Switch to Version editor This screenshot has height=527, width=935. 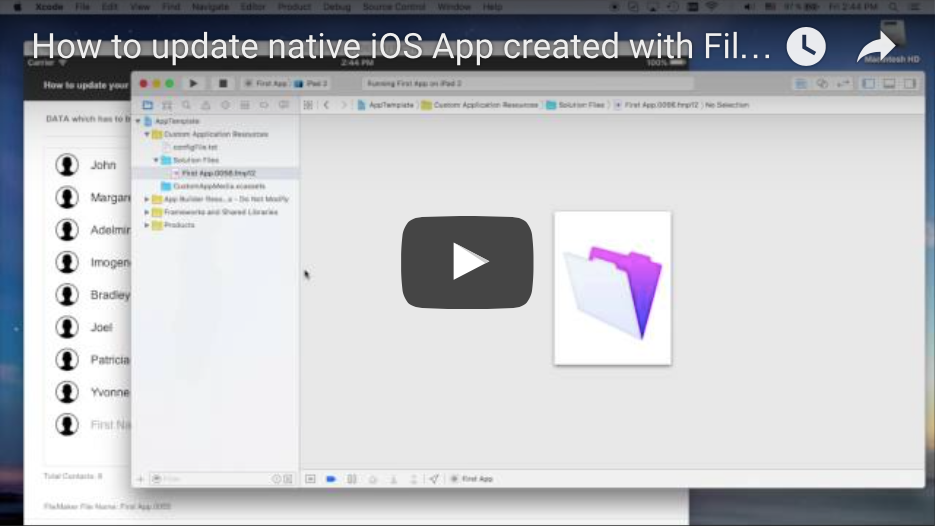point(843,83)
